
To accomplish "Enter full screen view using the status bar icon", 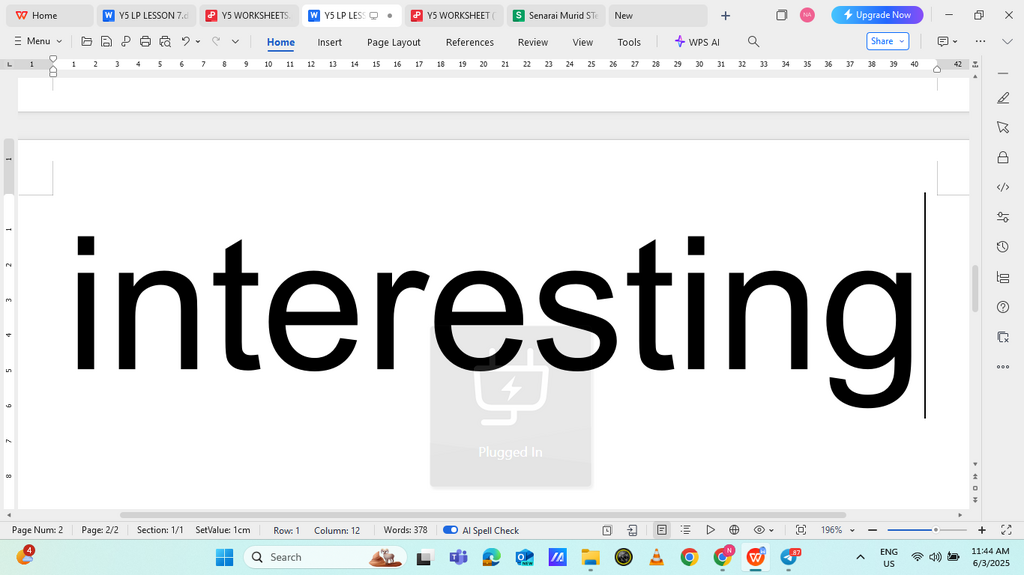I will tap(1006, 530).
